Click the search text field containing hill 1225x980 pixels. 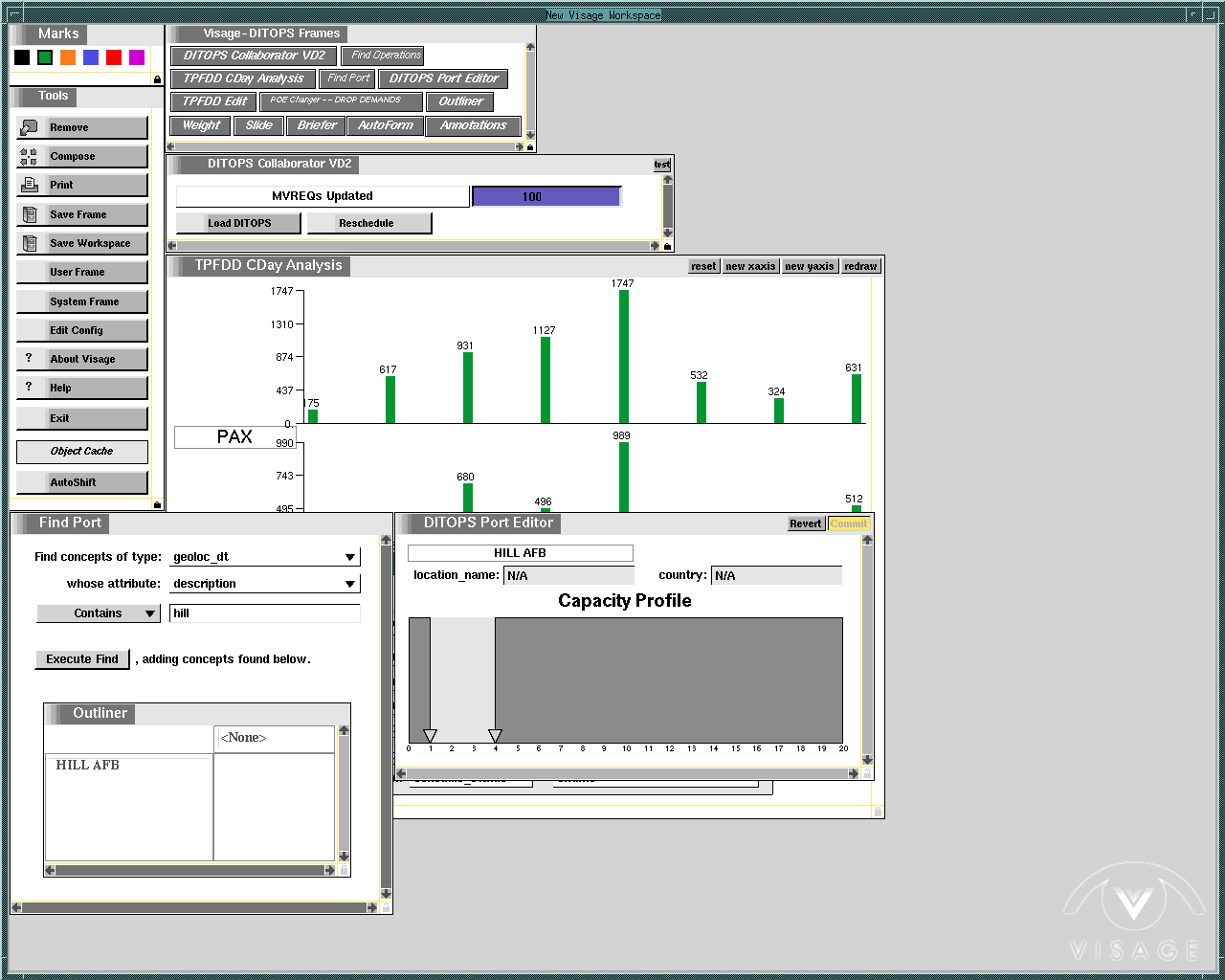(x=264, y=613)
